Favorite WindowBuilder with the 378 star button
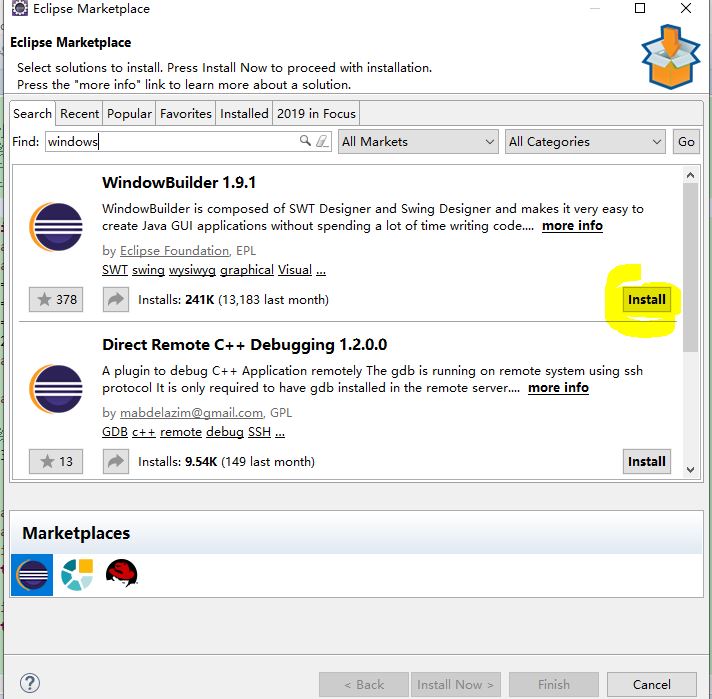 (56, 300)
